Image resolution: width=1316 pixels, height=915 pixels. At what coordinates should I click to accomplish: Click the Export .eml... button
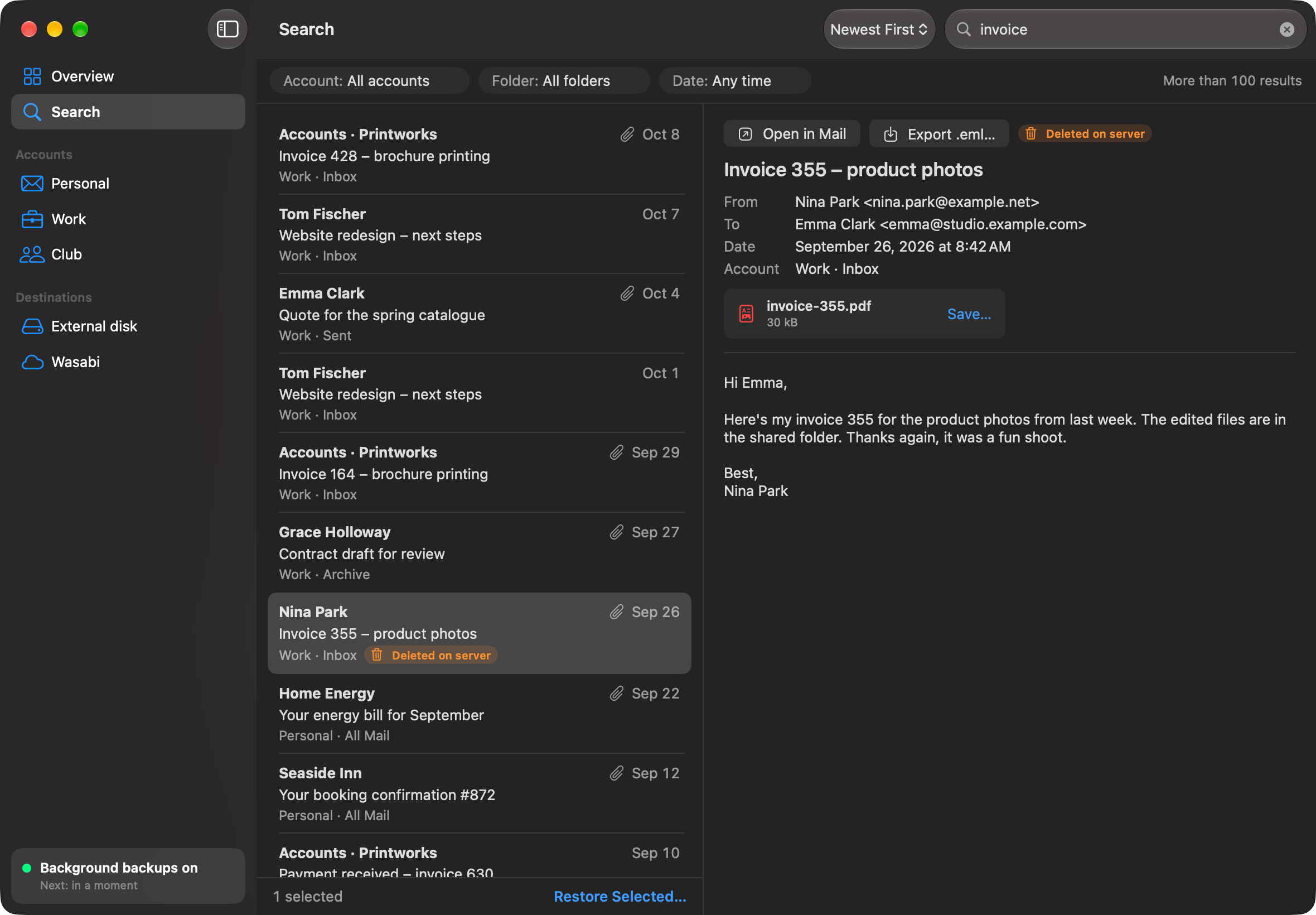[x=939, y=134]
